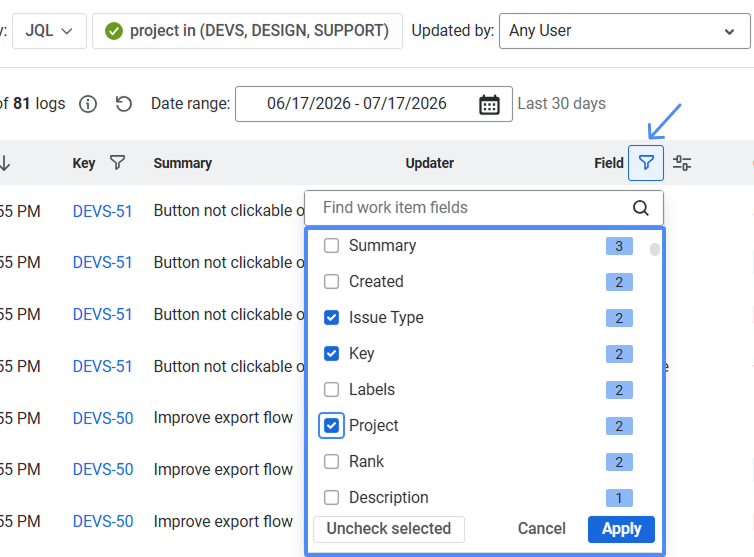The width and height of the screenshot is (754, 557).
Task: Uncheck the Issue Type checkbox
Action: click(331, 317)
